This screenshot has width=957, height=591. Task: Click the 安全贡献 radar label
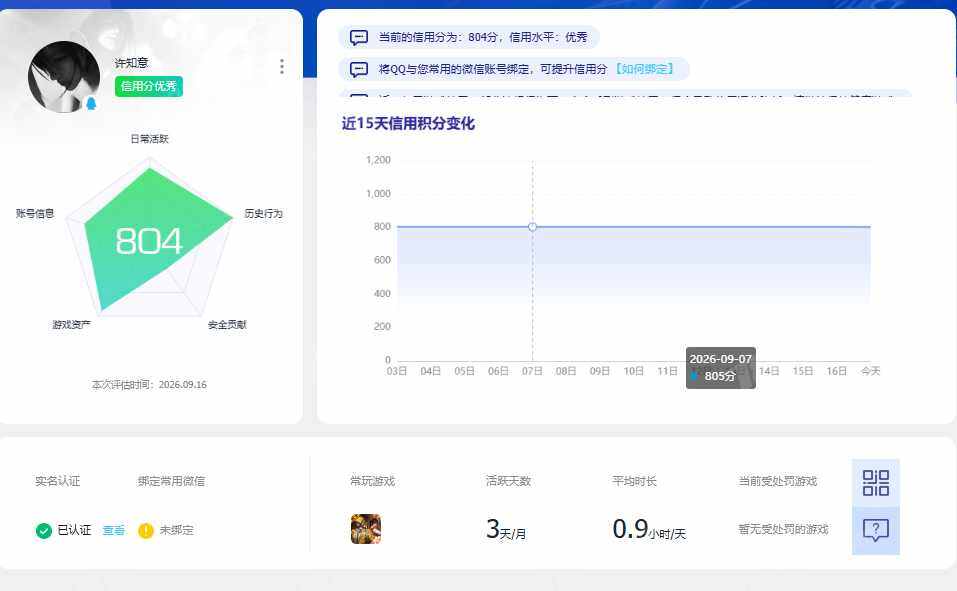pyautogui.click(x=227, y=325)
